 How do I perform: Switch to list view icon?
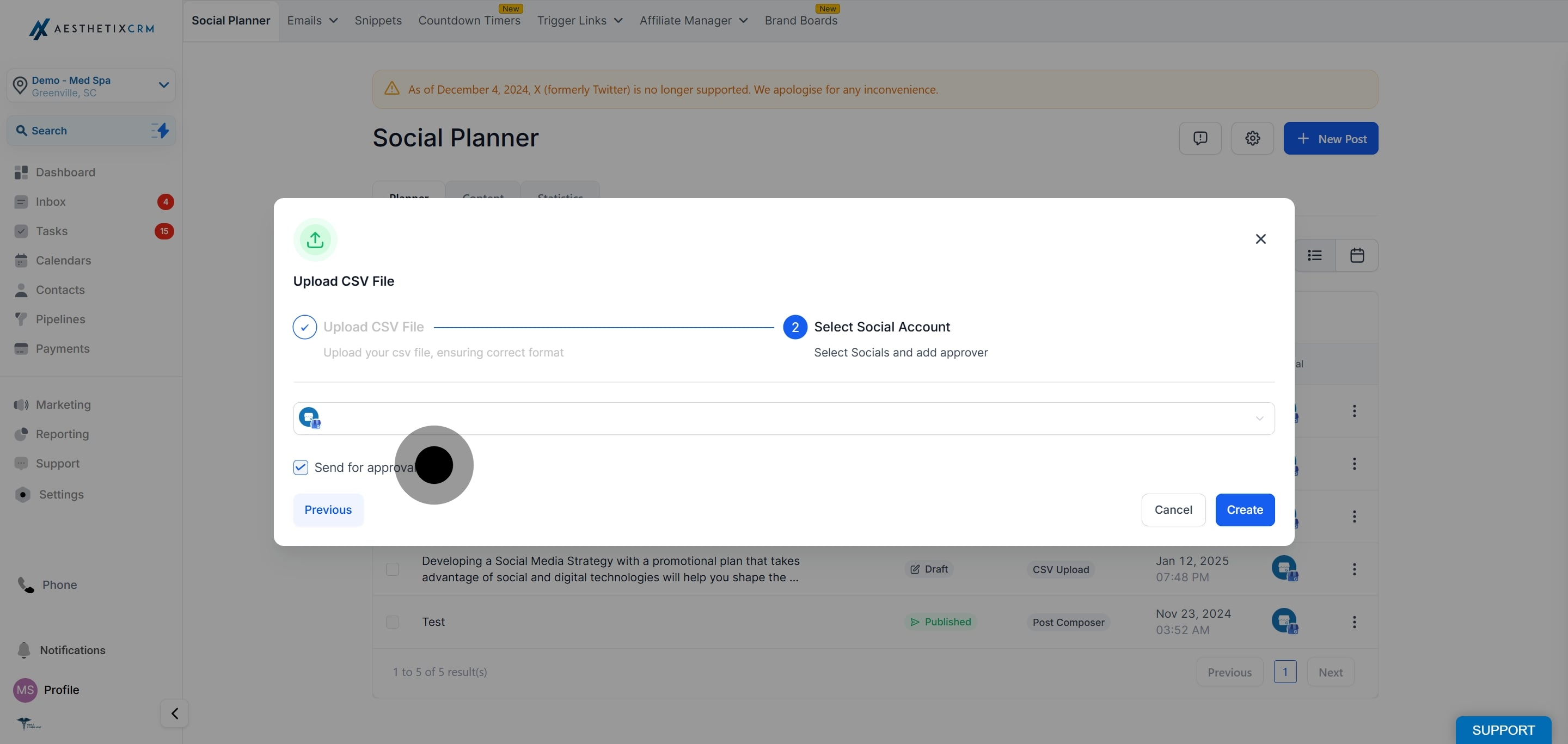pyautogui.click(x=1314, y=255)
